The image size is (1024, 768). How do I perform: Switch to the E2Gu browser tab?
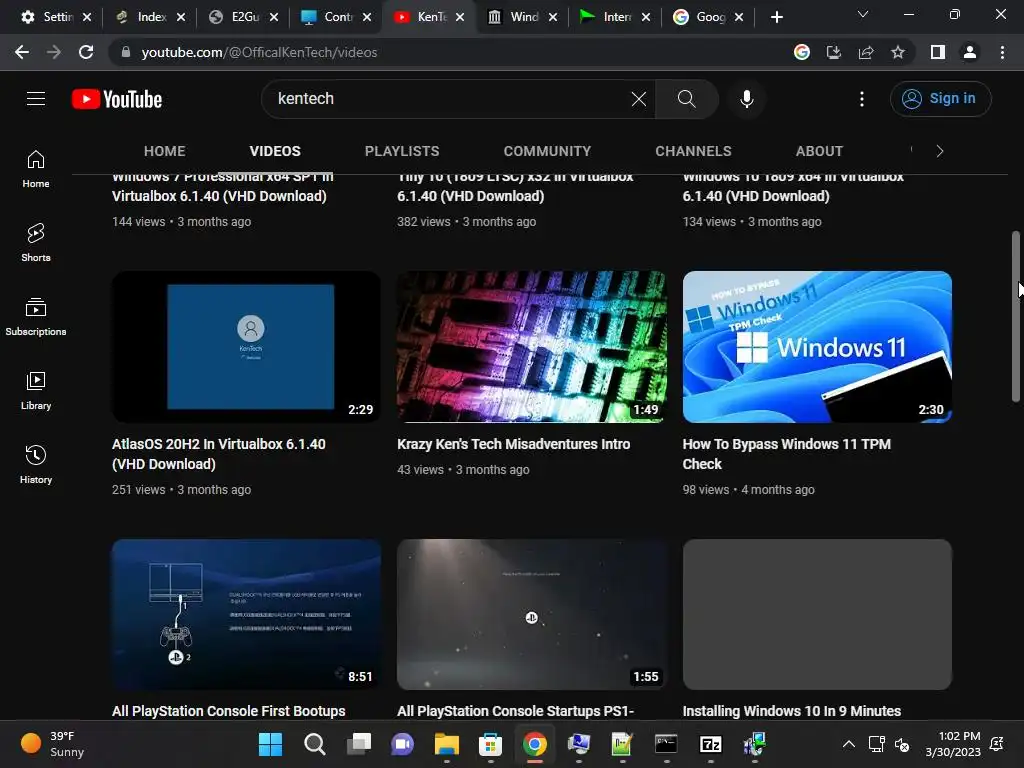coord(236,17)
